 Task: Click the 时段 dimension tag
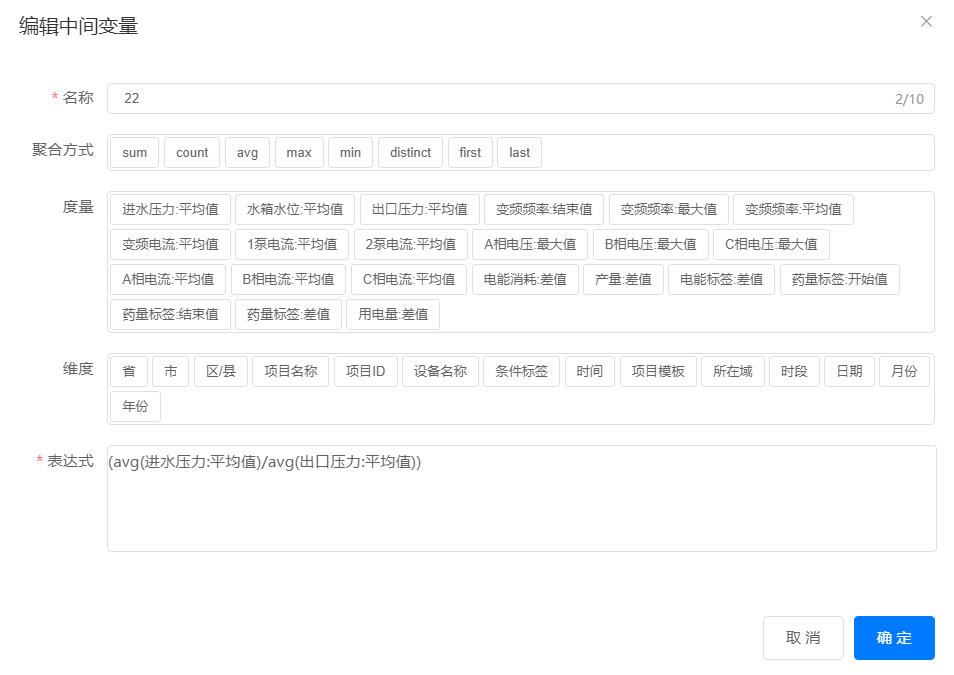click(x=795, y=371)
